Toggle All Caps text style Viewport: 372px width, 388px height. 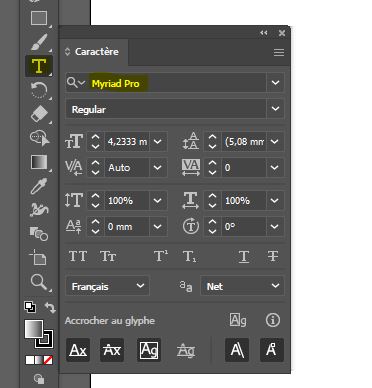78,256
